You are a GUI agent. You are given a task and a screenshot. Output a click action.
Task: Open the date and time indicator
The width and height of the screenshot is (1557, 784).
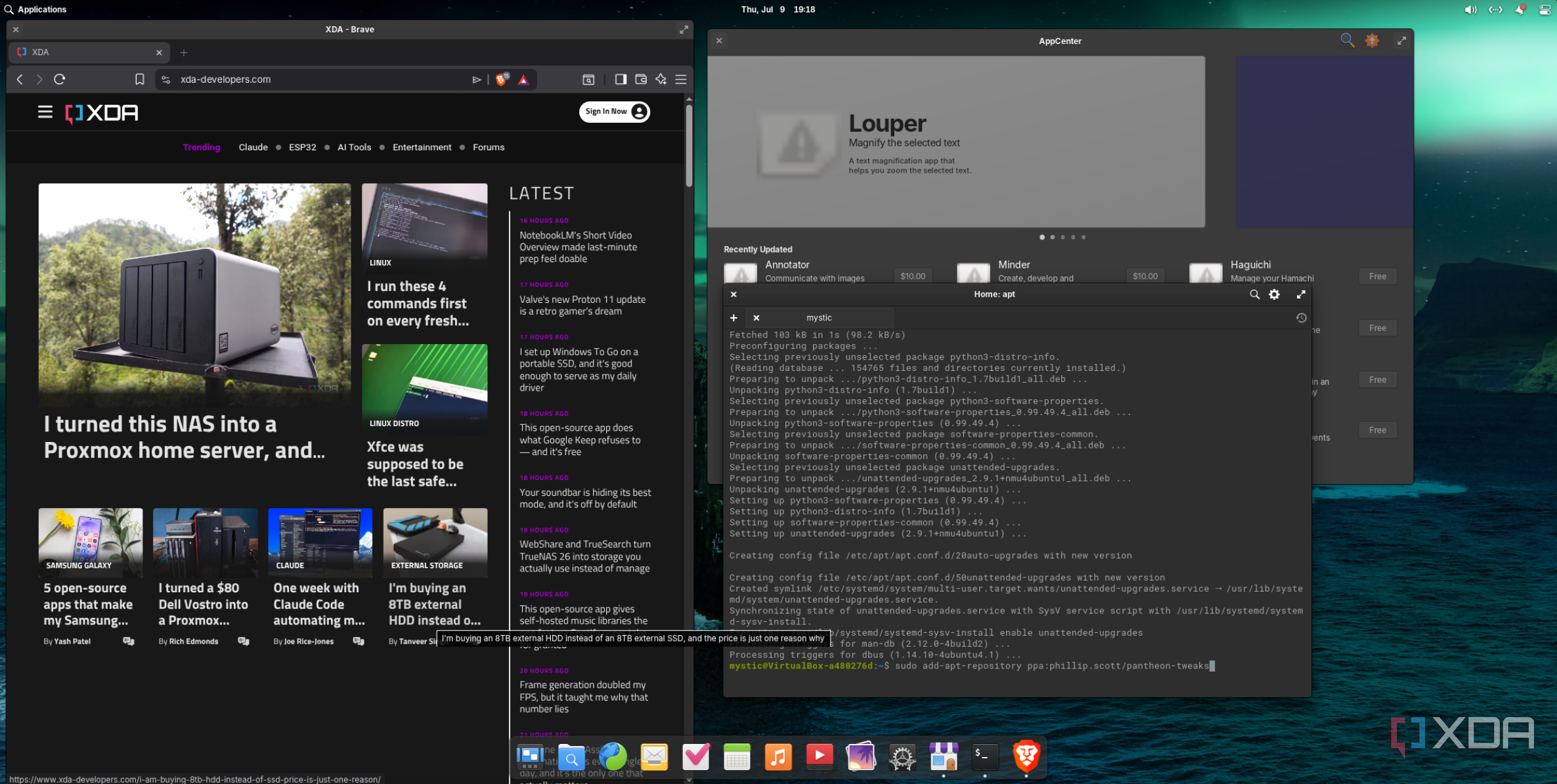click(778, 9)
